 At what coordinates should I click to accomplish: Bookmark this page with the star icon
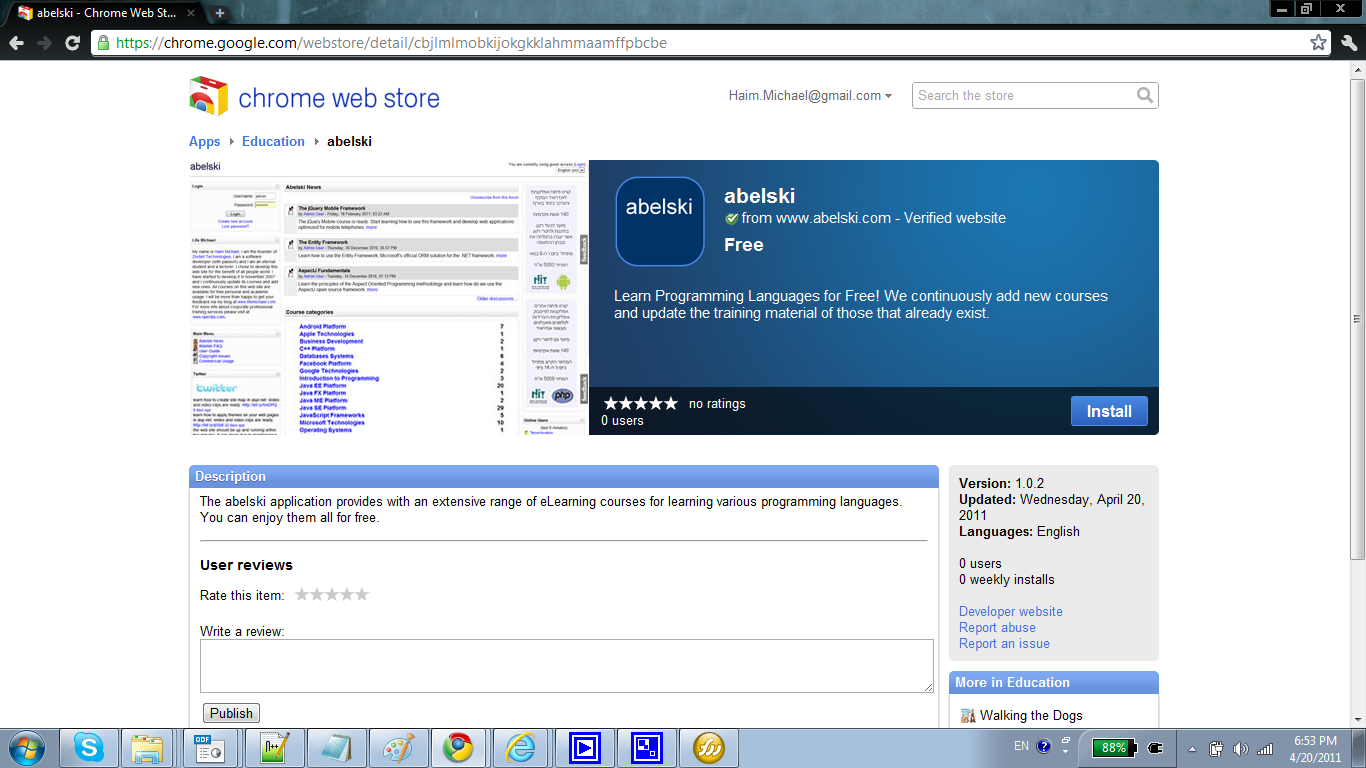[1319, 43]
